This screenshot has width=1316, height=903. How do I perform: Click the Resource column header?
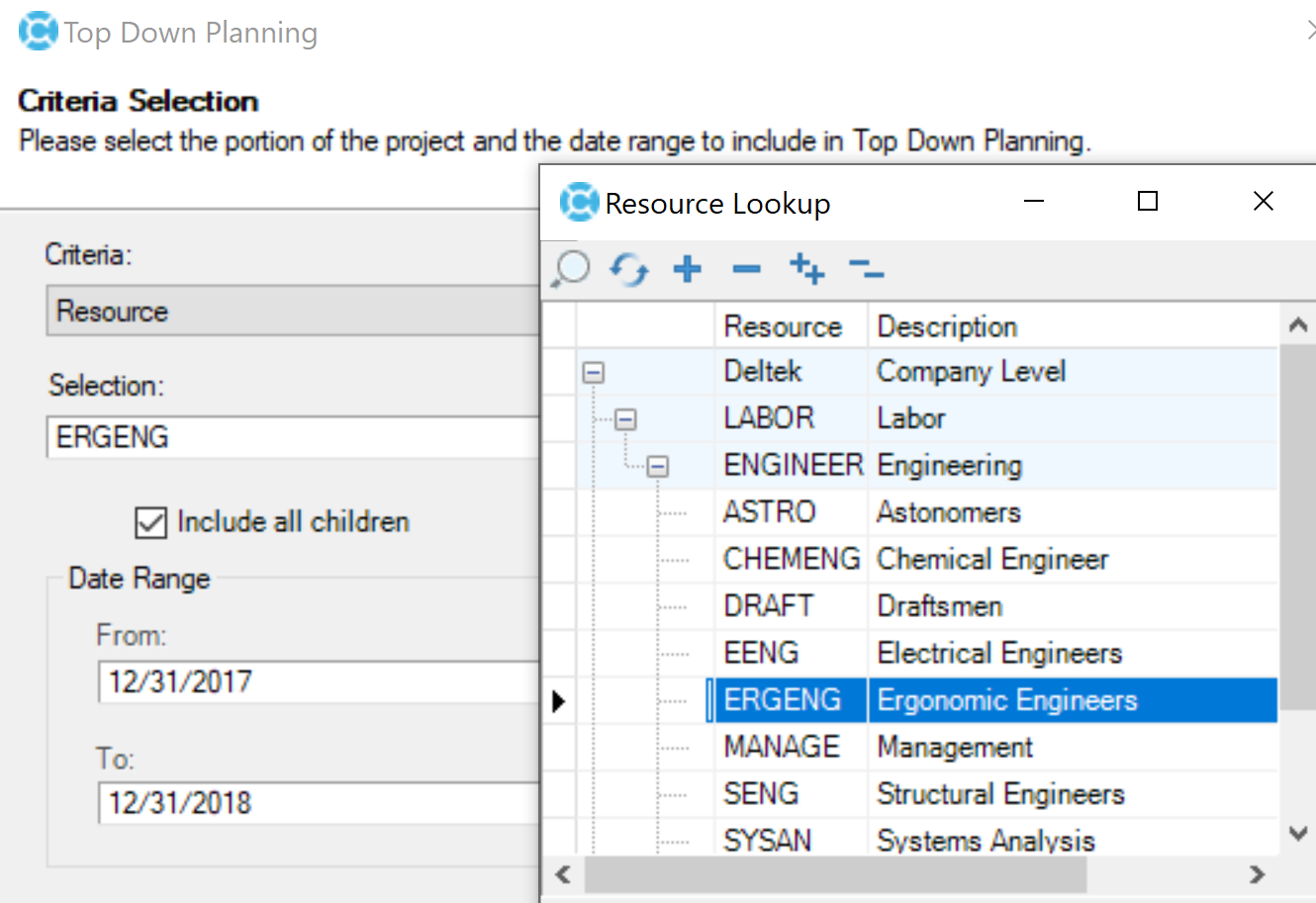(x=791, y=325)
